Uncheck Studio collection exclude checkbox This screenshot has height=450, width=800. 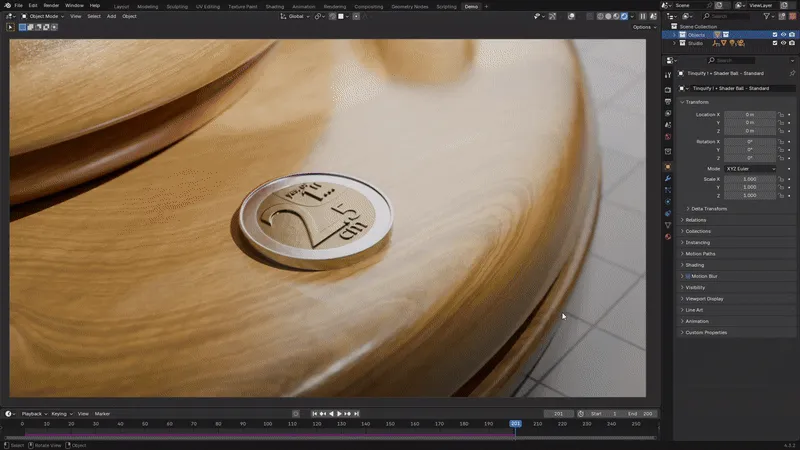[775, 43]
